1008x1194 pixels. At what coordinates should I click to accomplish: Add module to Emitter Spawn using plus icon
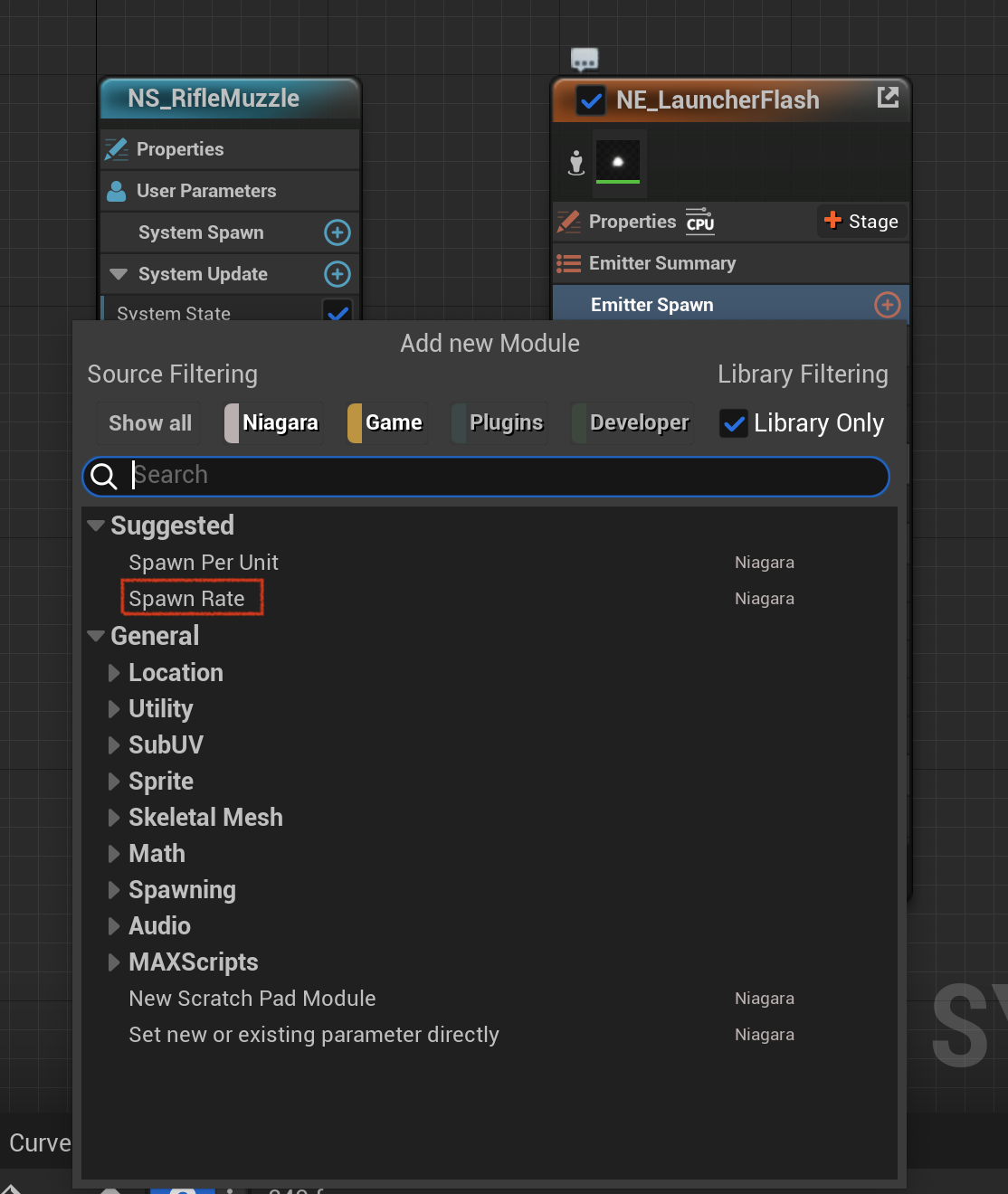888,305
